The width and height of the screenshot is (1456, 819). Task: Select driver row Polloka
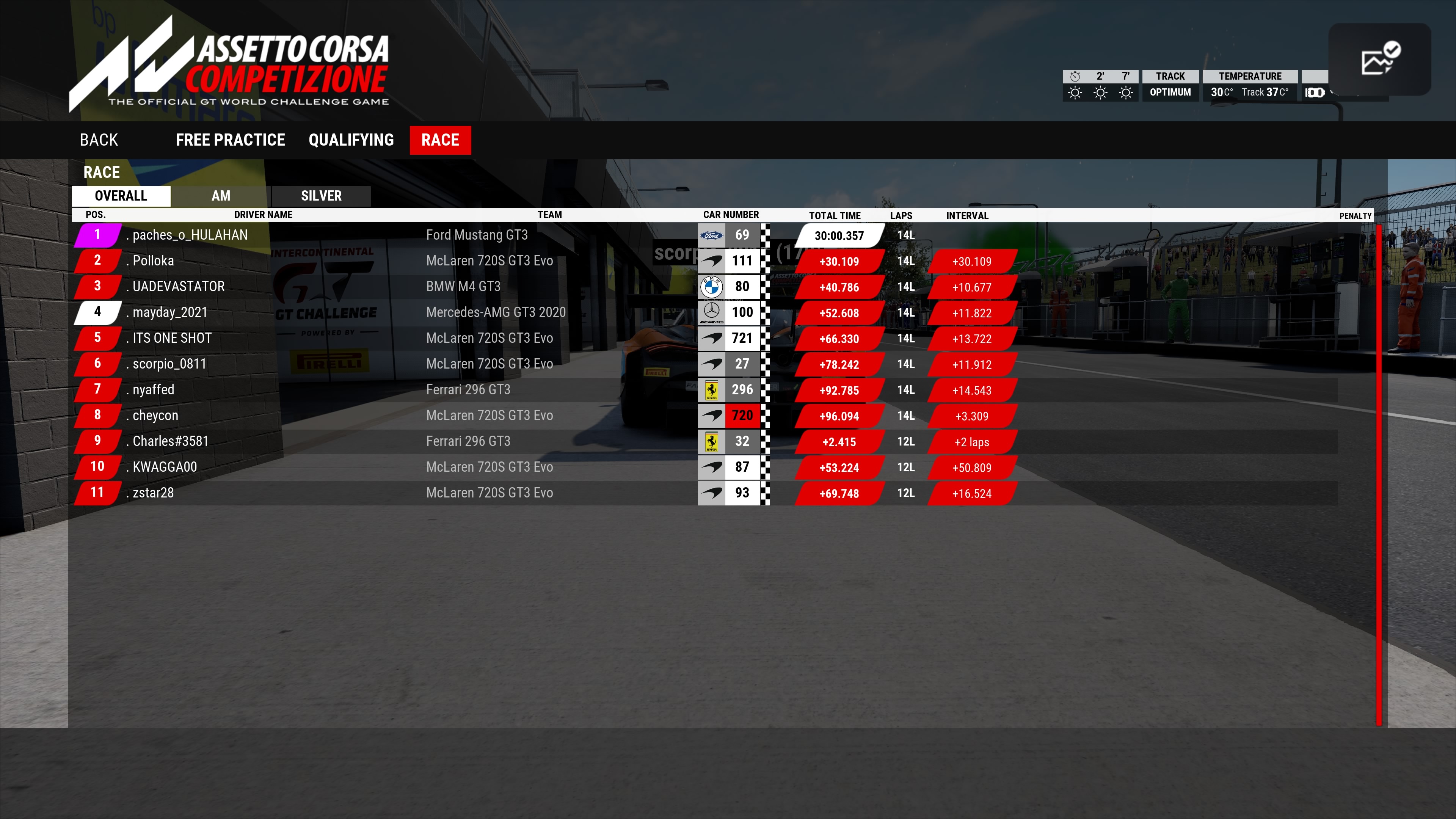coord(705,261)
